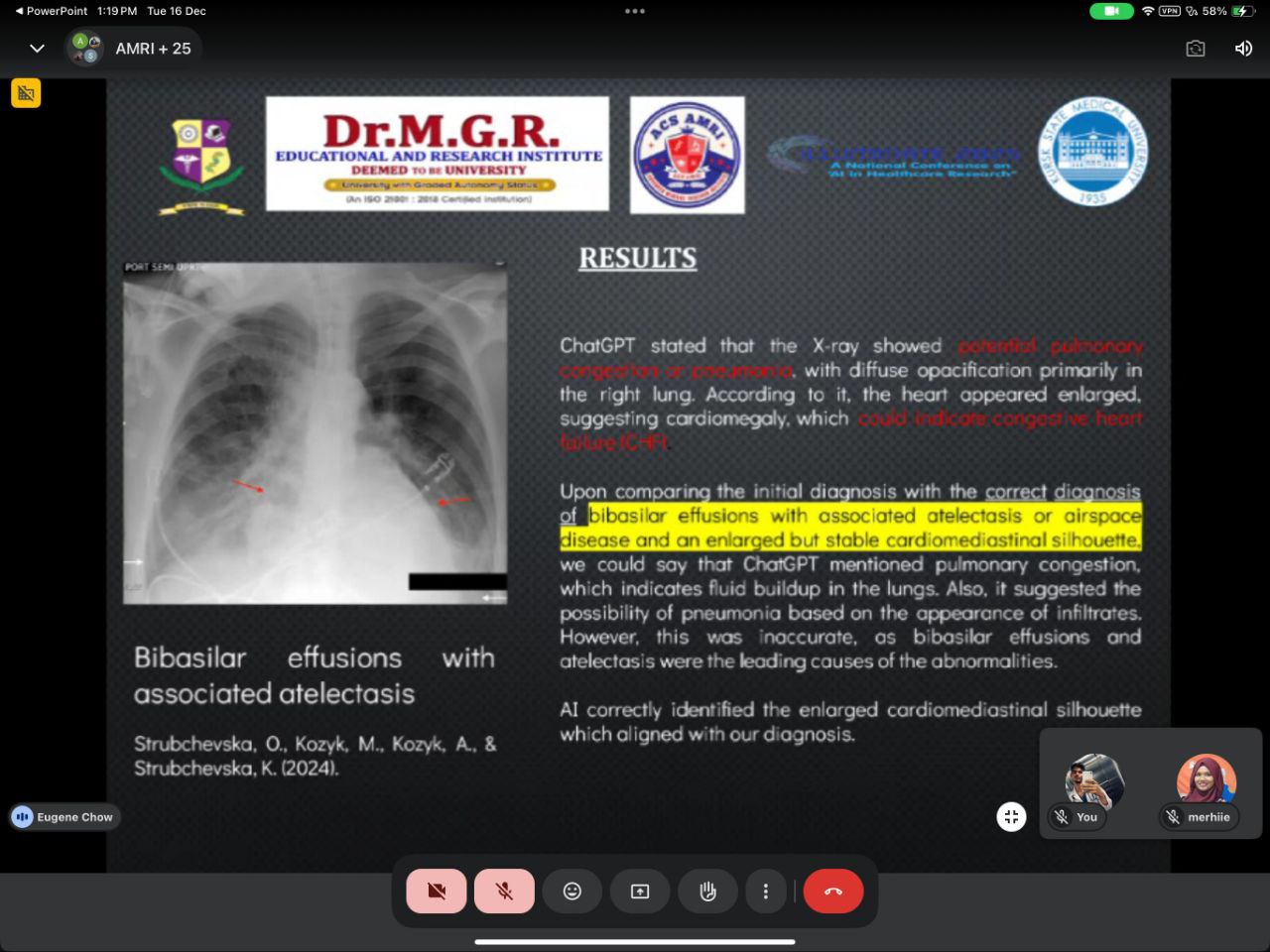Exit fullscreen with the white collapse icon

coord(1011,817)
